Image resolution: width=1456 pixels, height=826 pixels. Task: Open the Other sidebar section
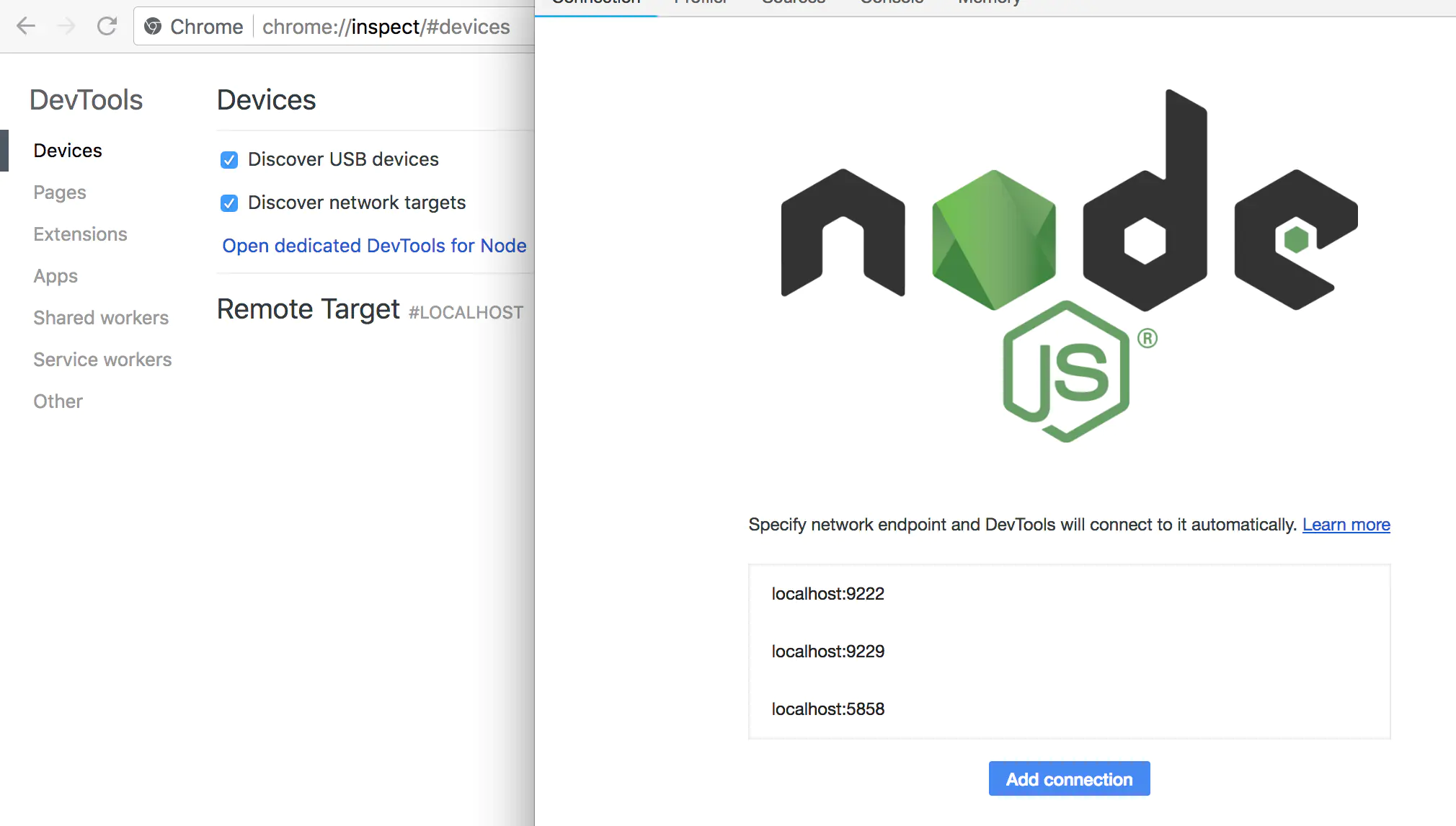pos(58,401)
